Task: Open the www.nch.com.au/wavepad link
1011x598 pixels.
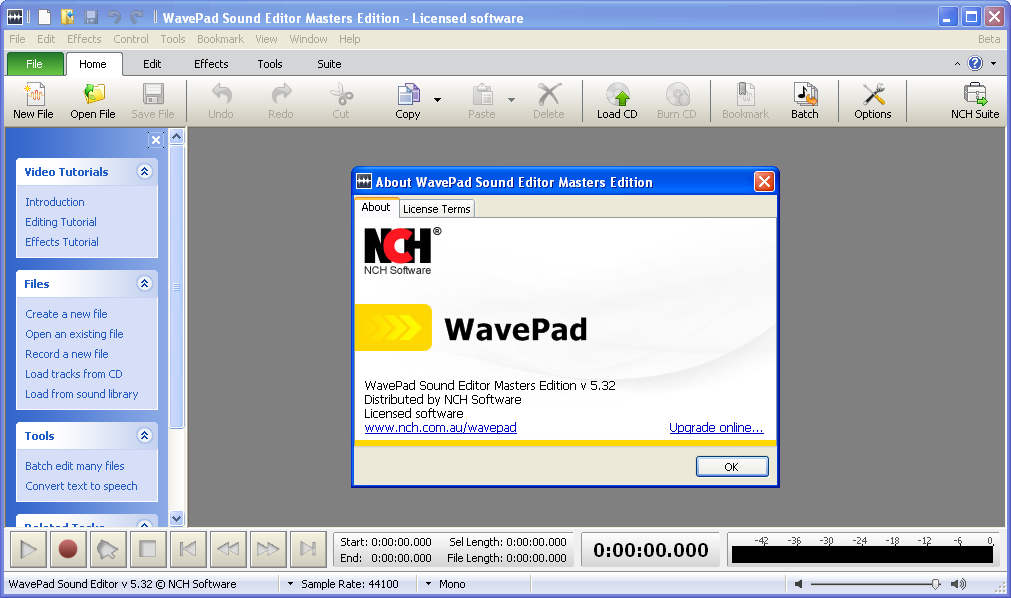Action: (440, 428)
